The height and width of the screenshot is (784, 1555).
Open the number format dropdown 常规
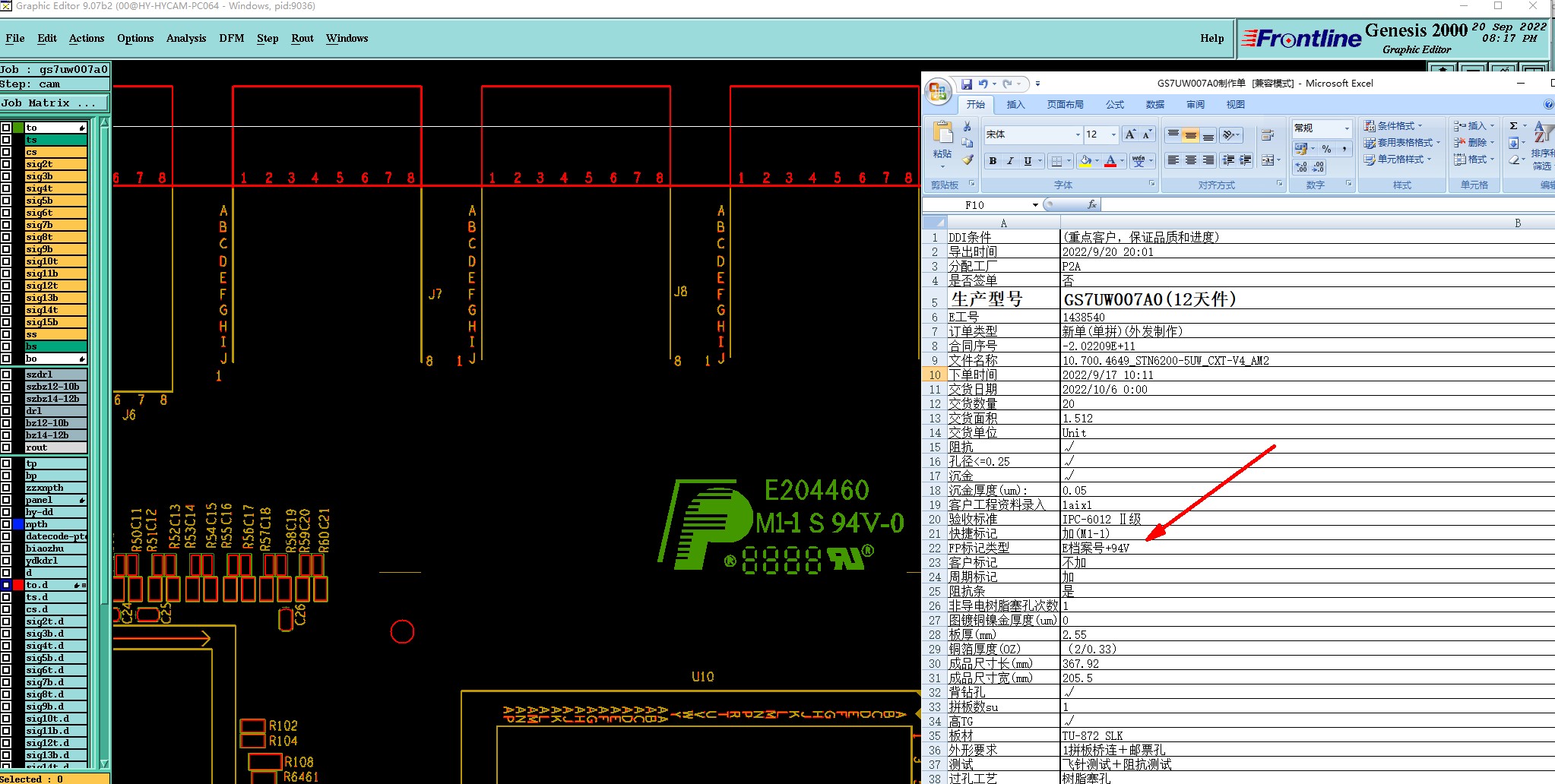click(1347, 128)
